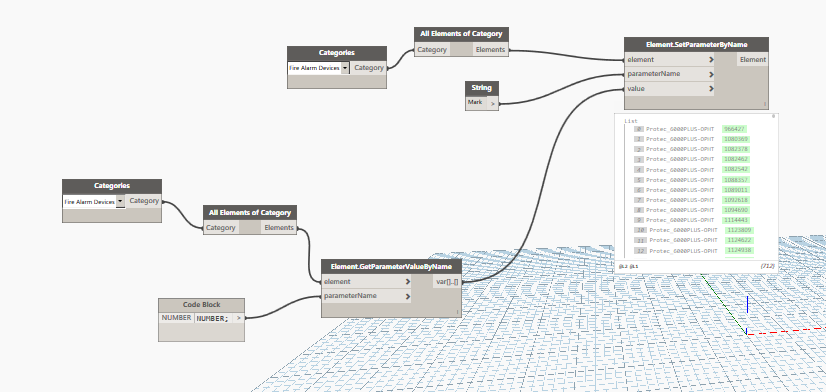Pin the list preview bubble
Screen dimensions: 826x392
pyautogui.click(x=773, y=116)
